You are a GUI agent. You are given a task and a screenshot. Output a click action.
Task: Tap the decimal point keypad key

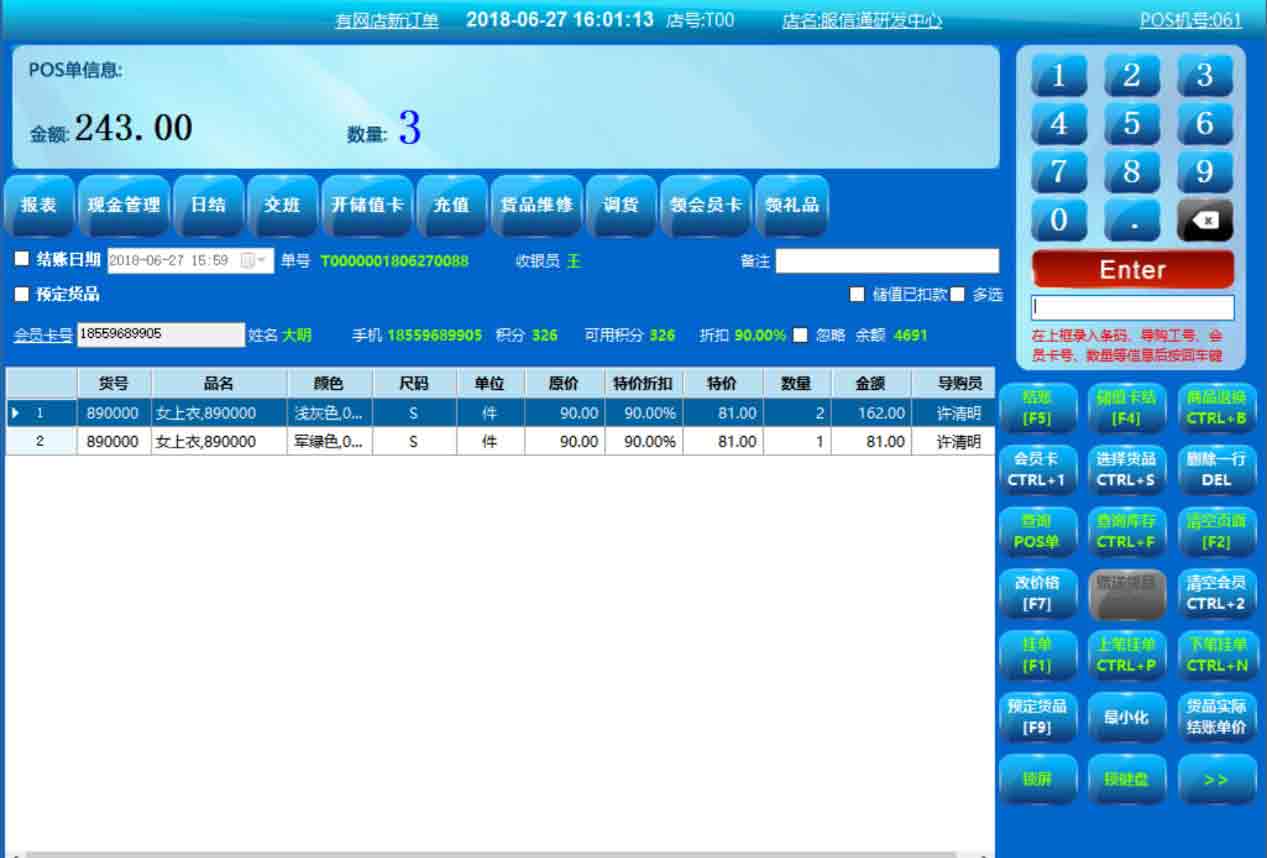tap(1132, 221)
